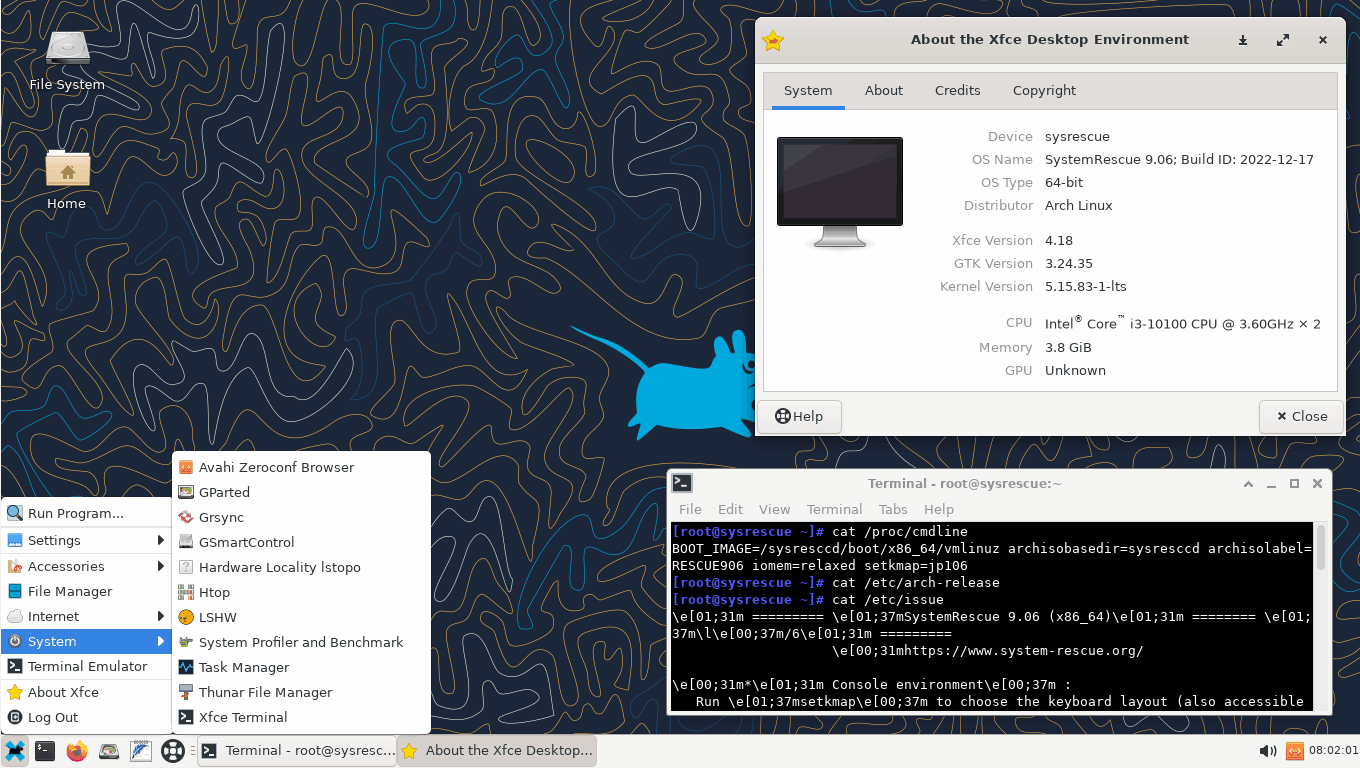Launch the terminal from the panel launcher
The image size is (1360, 768).
point(45,750)
